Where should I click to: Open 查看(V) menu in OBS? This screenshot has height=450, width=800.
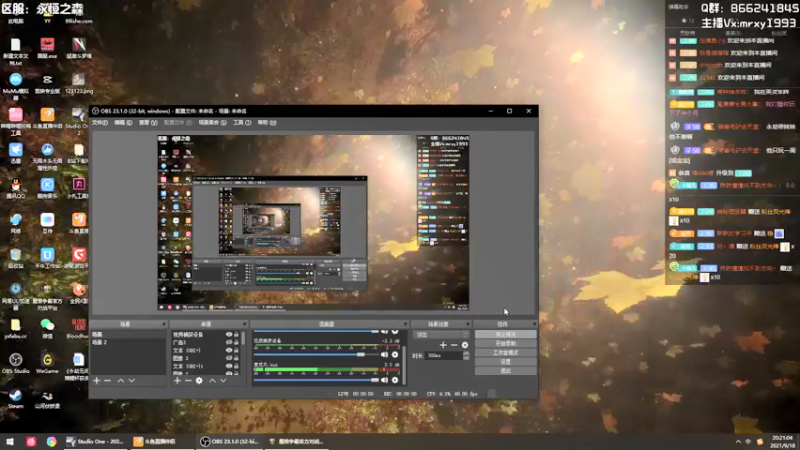(148, 122)
